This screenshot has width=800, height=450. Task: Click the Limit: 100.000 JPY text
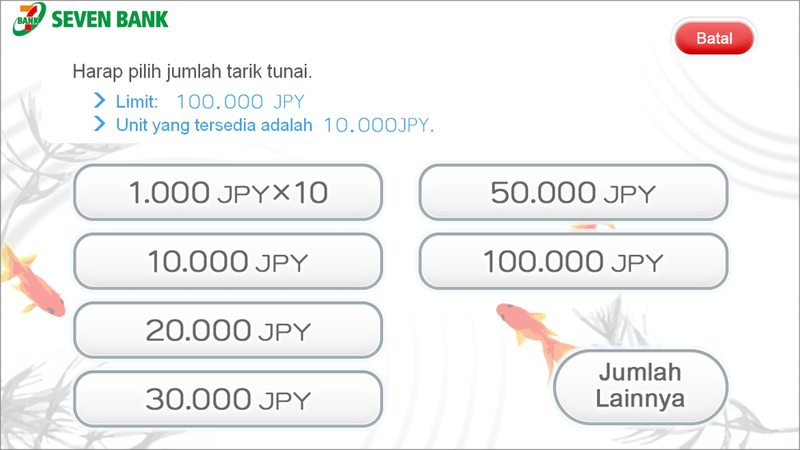210,102
